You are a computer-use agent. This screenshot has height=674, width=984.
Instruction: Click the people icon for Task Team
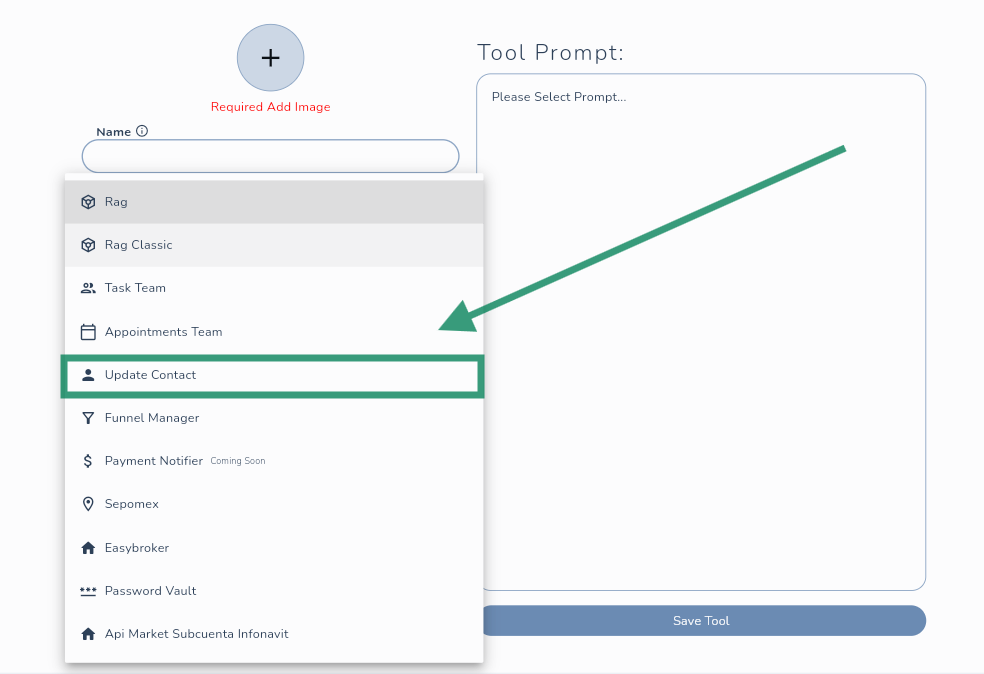tap(88, 288)
